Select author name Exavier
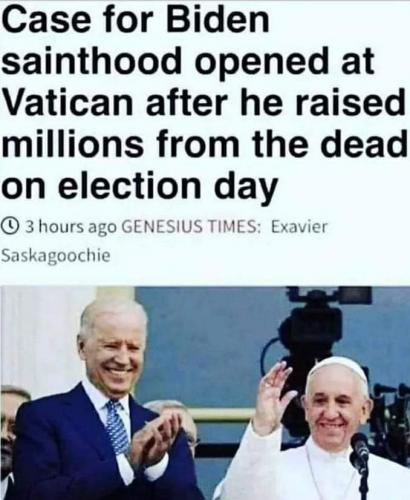Viewport: 410px width, 500px height. (299, 227)
